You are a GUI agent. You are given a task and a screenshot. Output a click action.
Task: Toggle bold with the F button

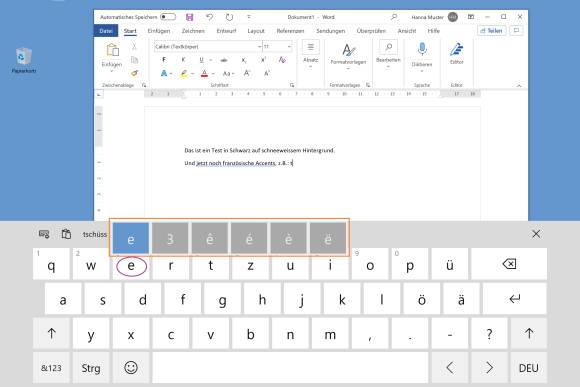tap(164, 60)
